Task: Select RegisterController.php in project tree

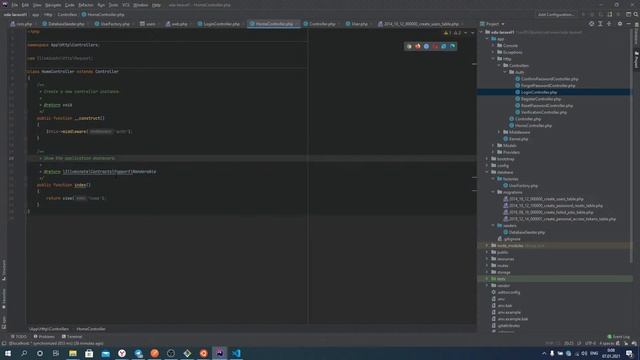Action: pyautogui.click(x=541, y=99)
